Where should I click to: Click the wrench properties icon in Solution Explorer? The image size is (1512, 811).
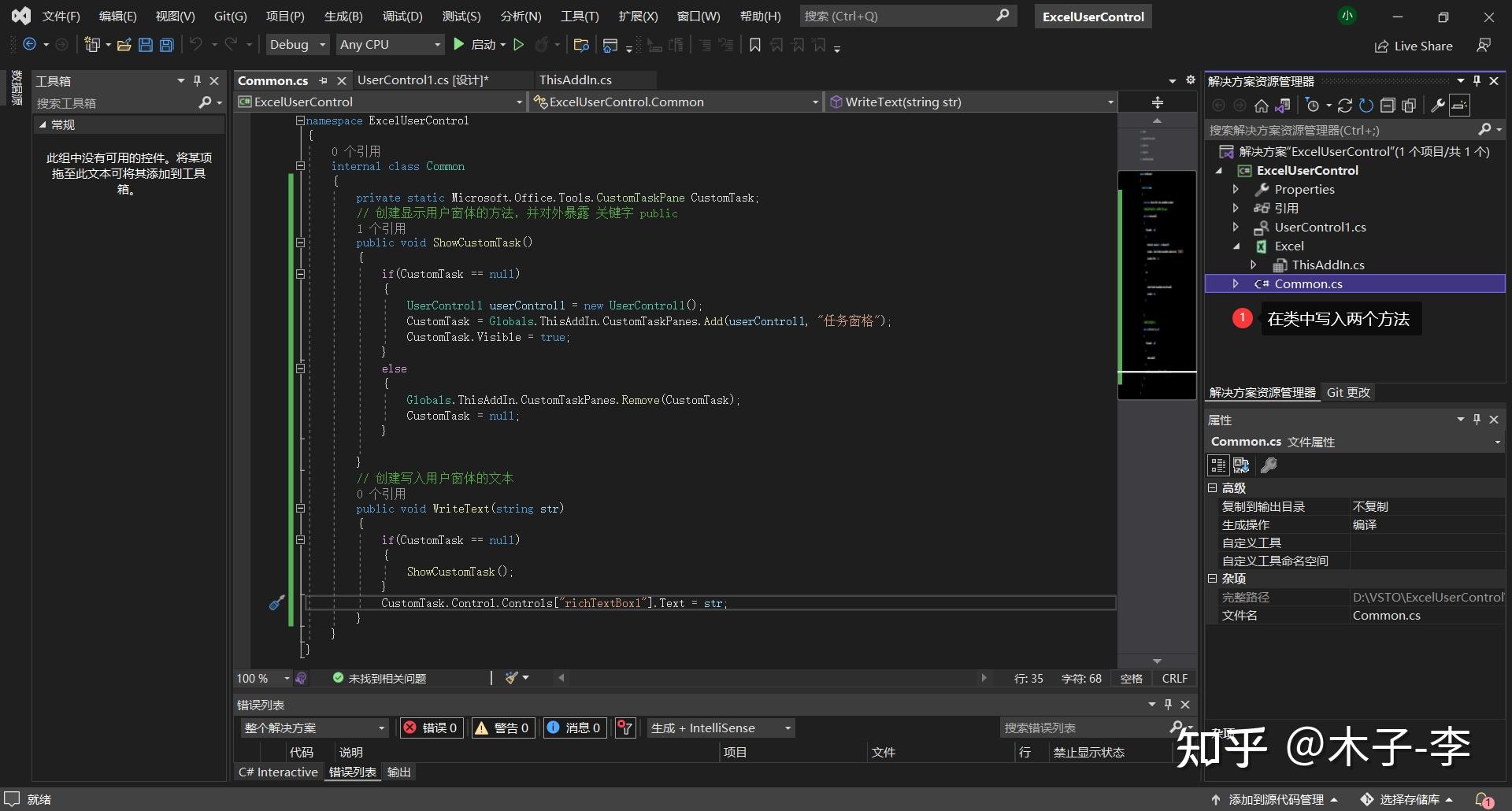1437,106
